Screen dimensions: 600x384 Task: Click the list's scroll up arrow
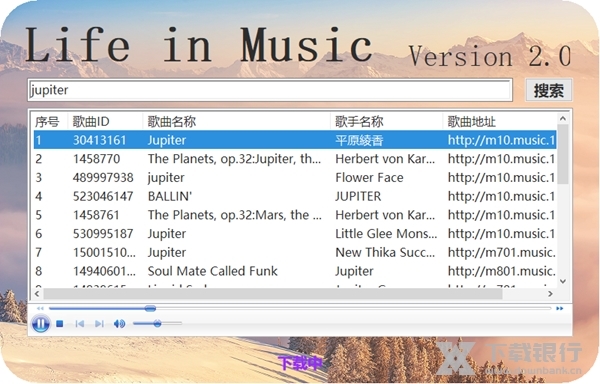(563, 119)
